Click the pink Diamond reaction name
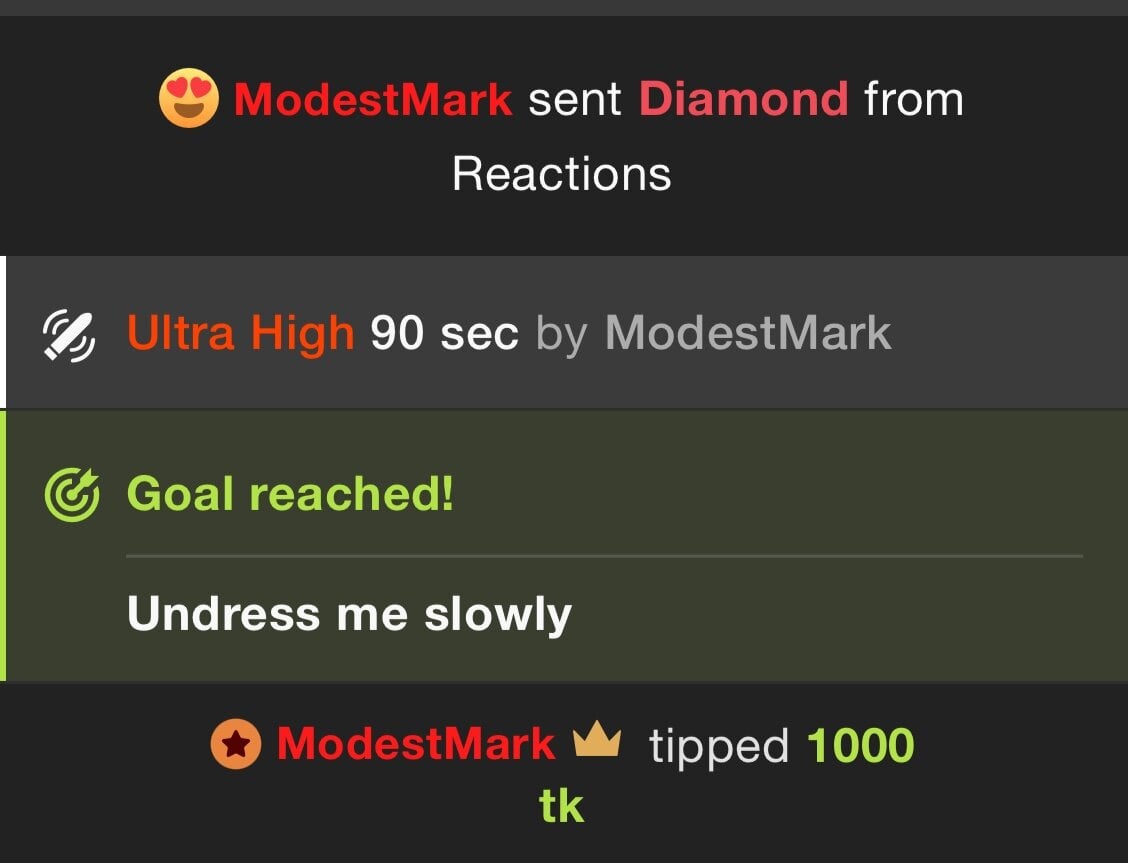The image size is (1128, 863). pyautogui.click(x=744, y=99)
